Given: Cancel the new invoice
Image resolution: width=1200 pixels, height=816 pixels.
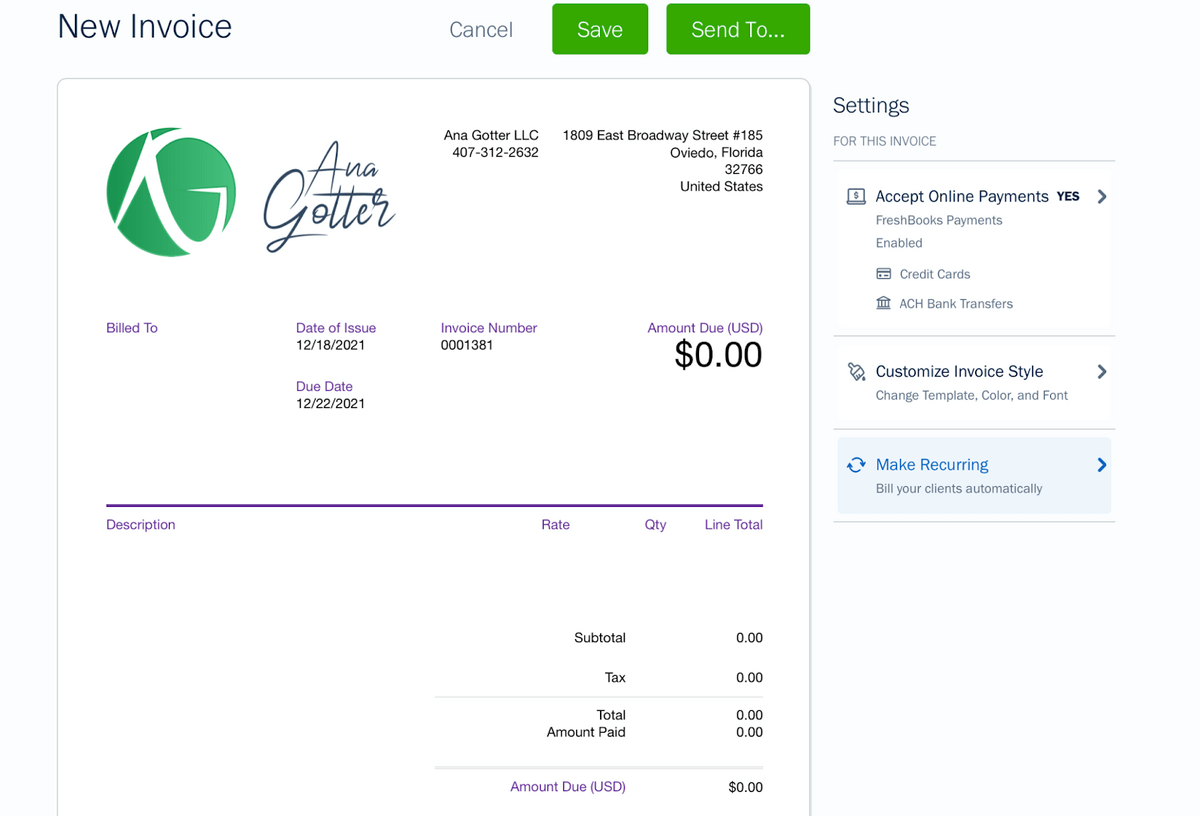Looking at the screenshot, I should pos(481,30).
